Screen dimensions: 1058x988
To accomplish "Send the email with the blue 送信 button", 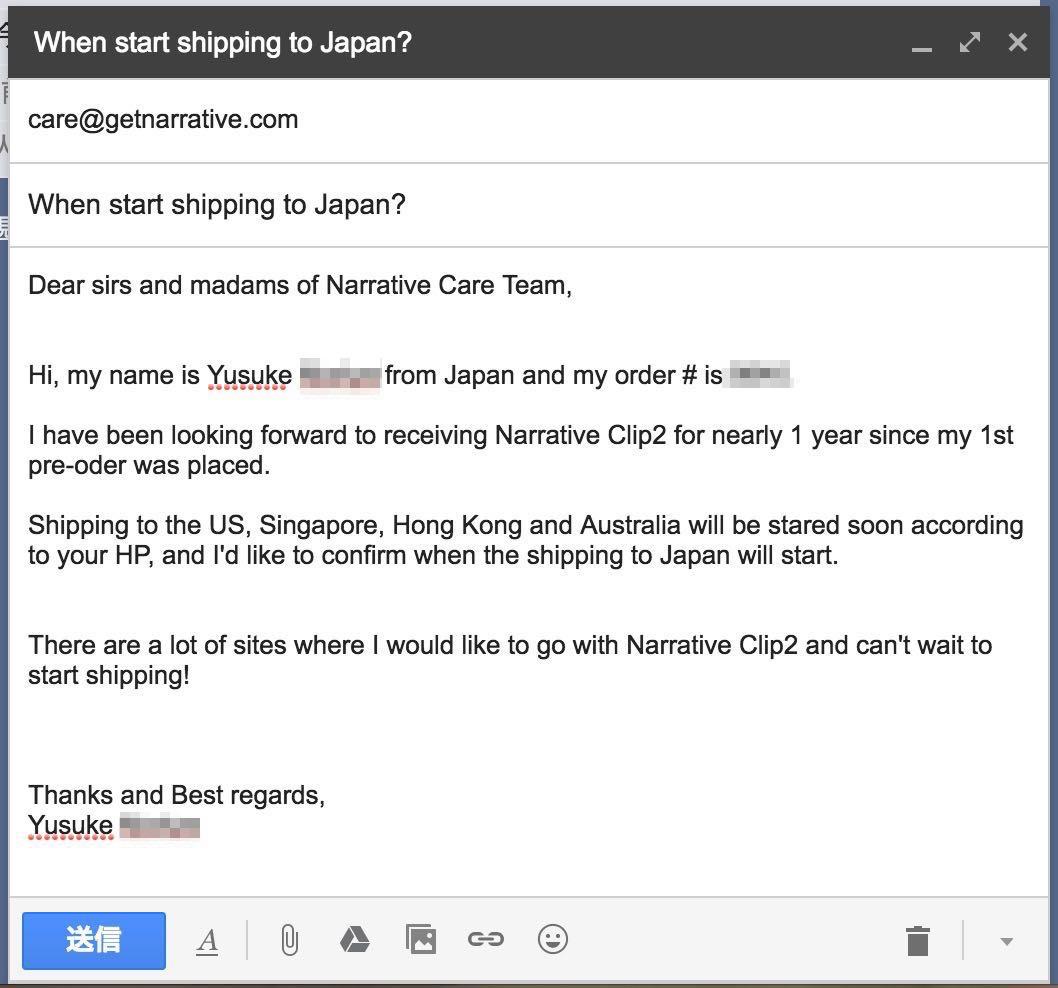I will [94, 940].
